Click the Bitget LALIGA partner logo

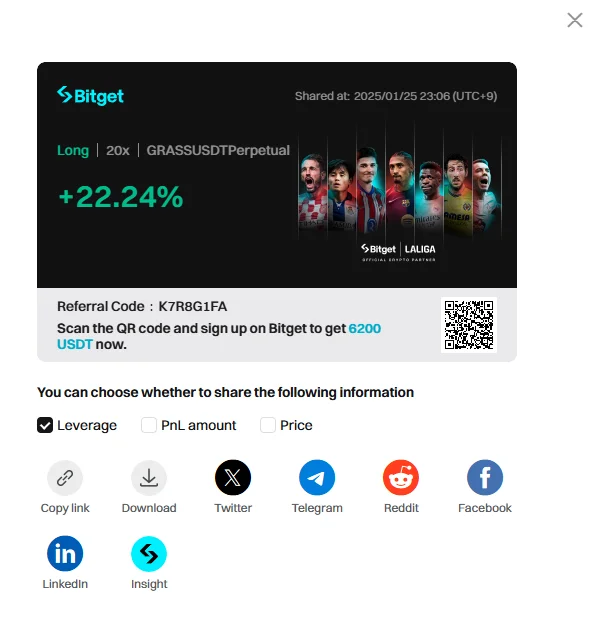(399, 252)
